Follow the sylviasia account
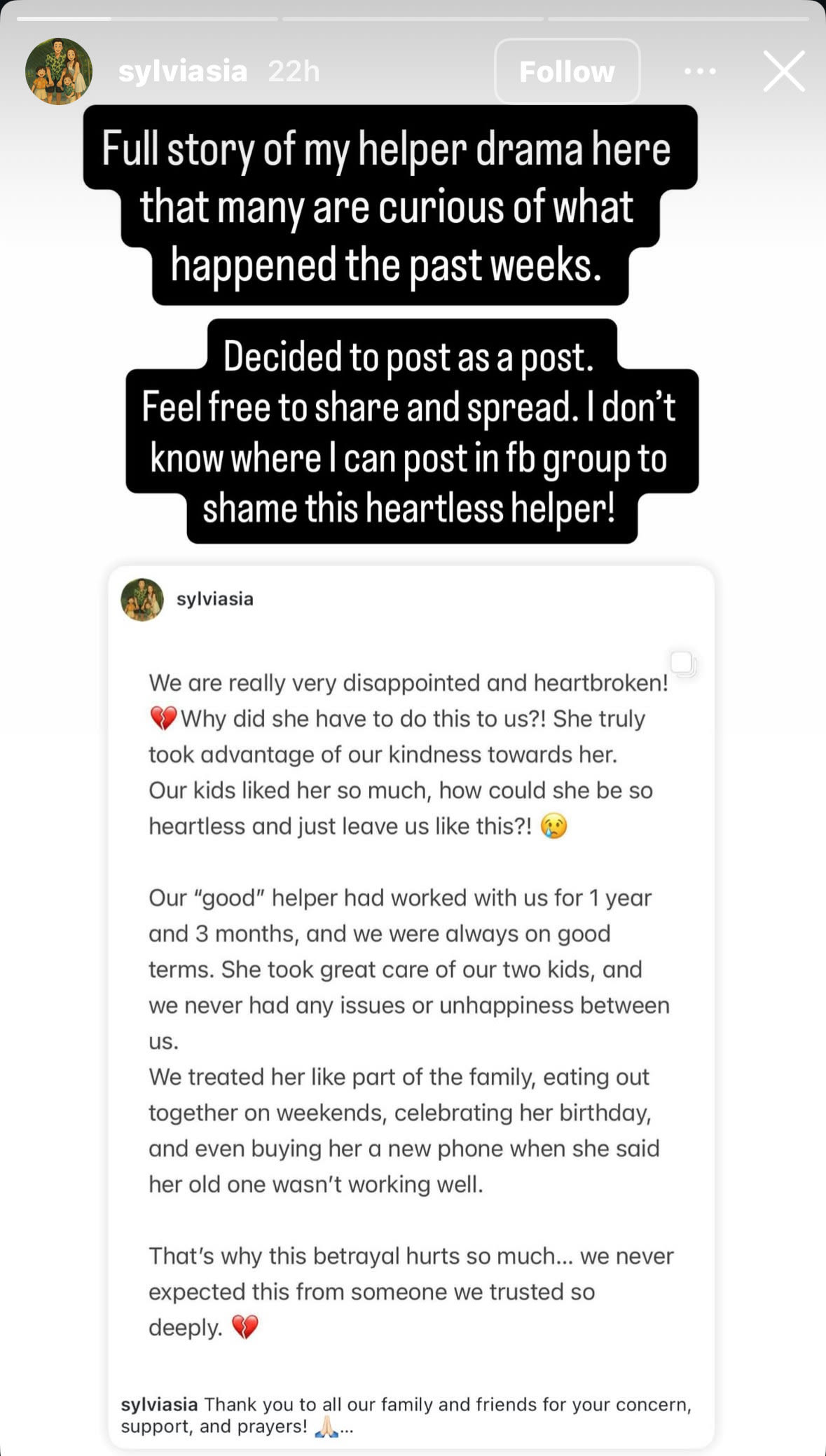826x1456 pixels. tap(567, 71)
